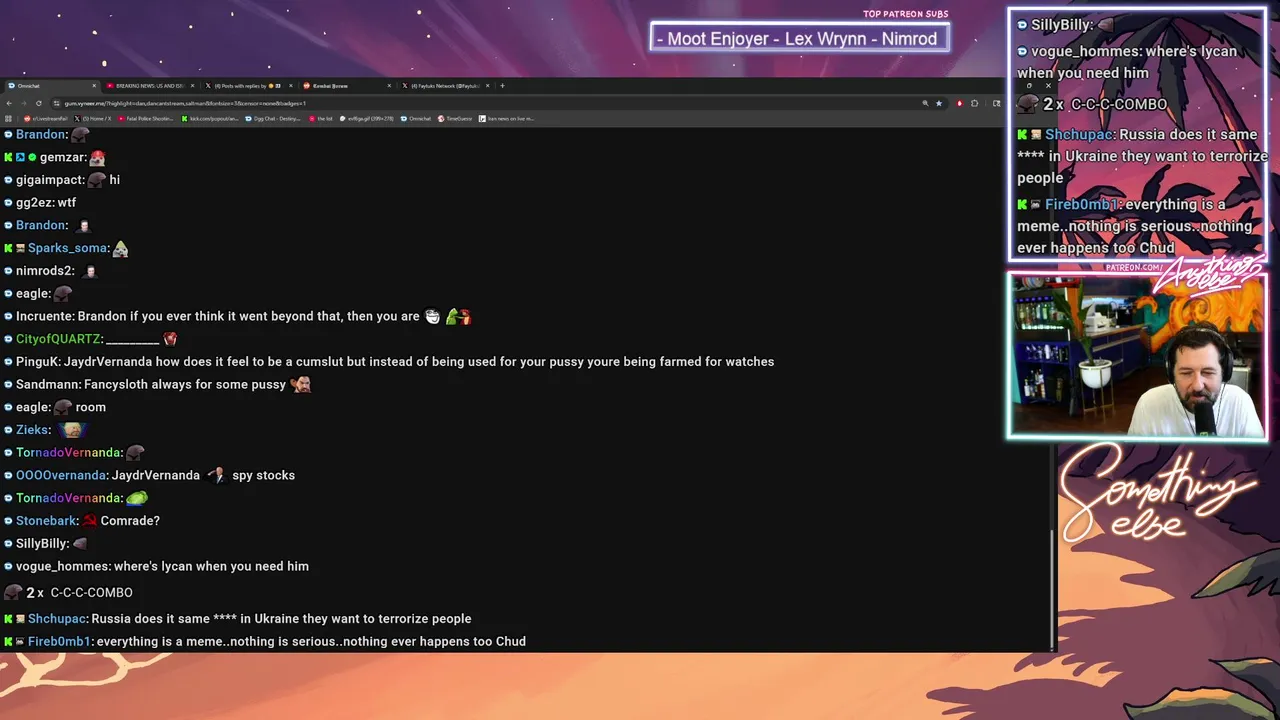
Task: Click gigaimpact's emote before 'hi'
Action: click(x=97, y=180)
